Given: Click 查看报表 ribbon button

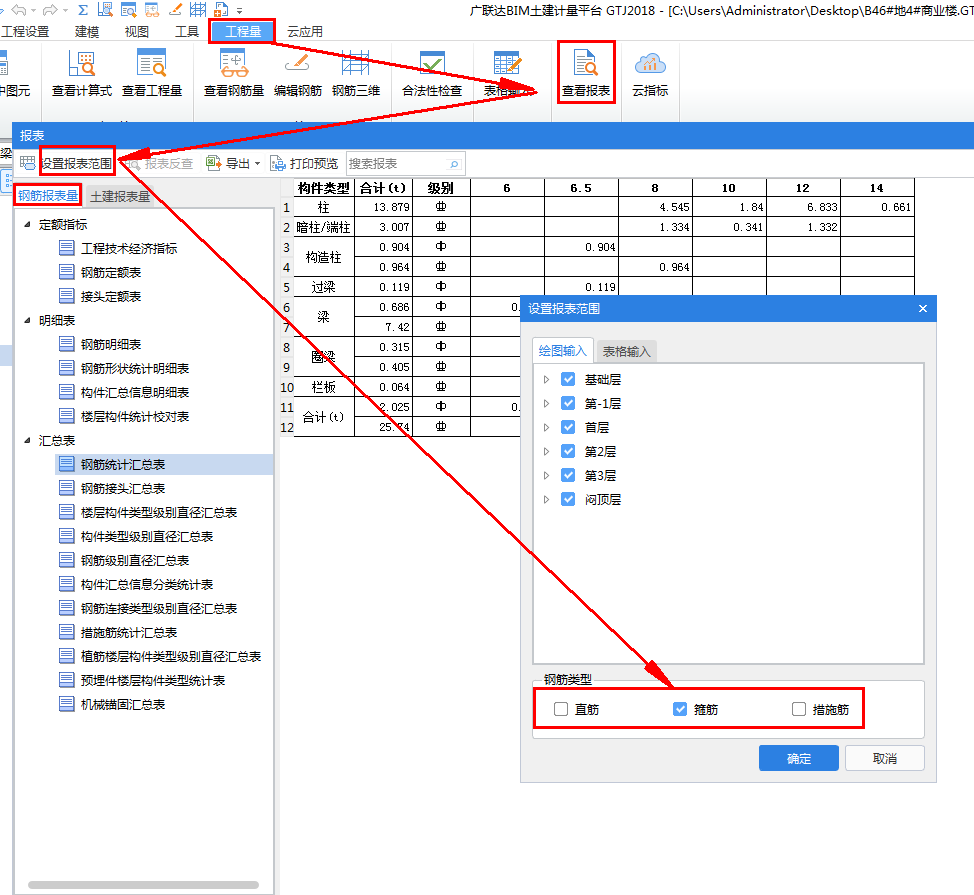Looking at the screenshot, I should pos(586,73).
